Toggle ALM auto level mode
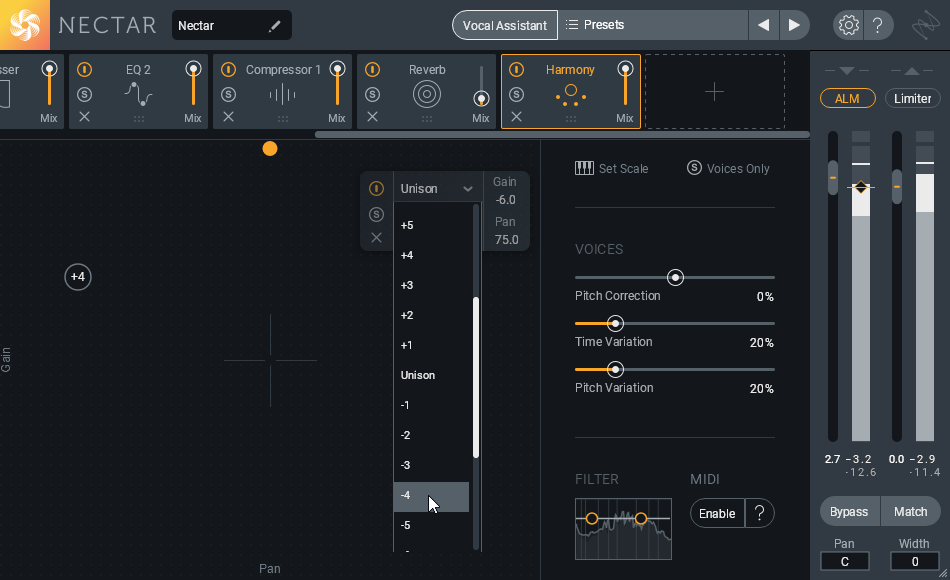Viewport: 950px width, 580px height. pos(848,98)
